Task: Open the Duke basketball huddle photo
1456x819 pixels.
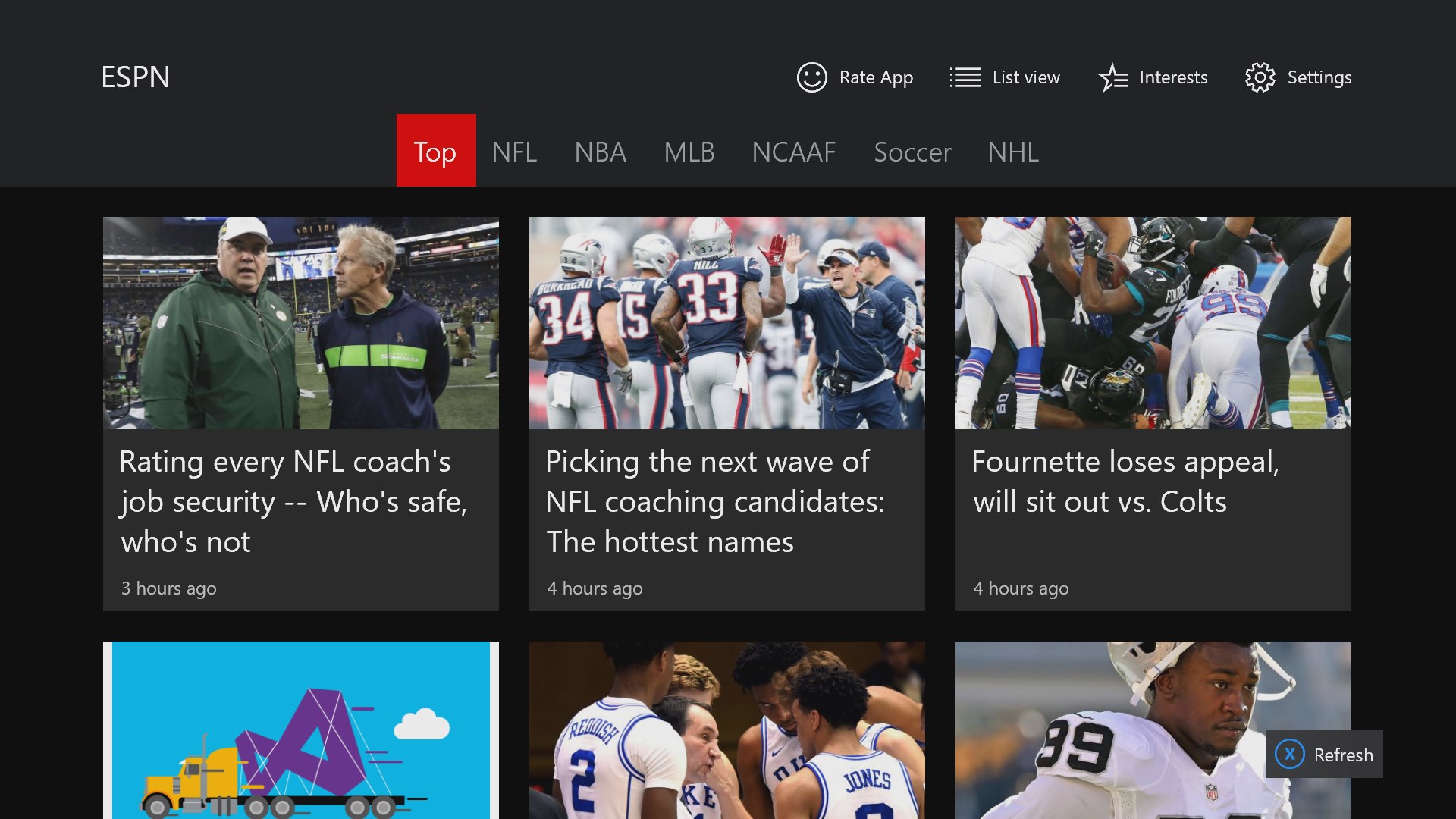Action: point(727,730)
